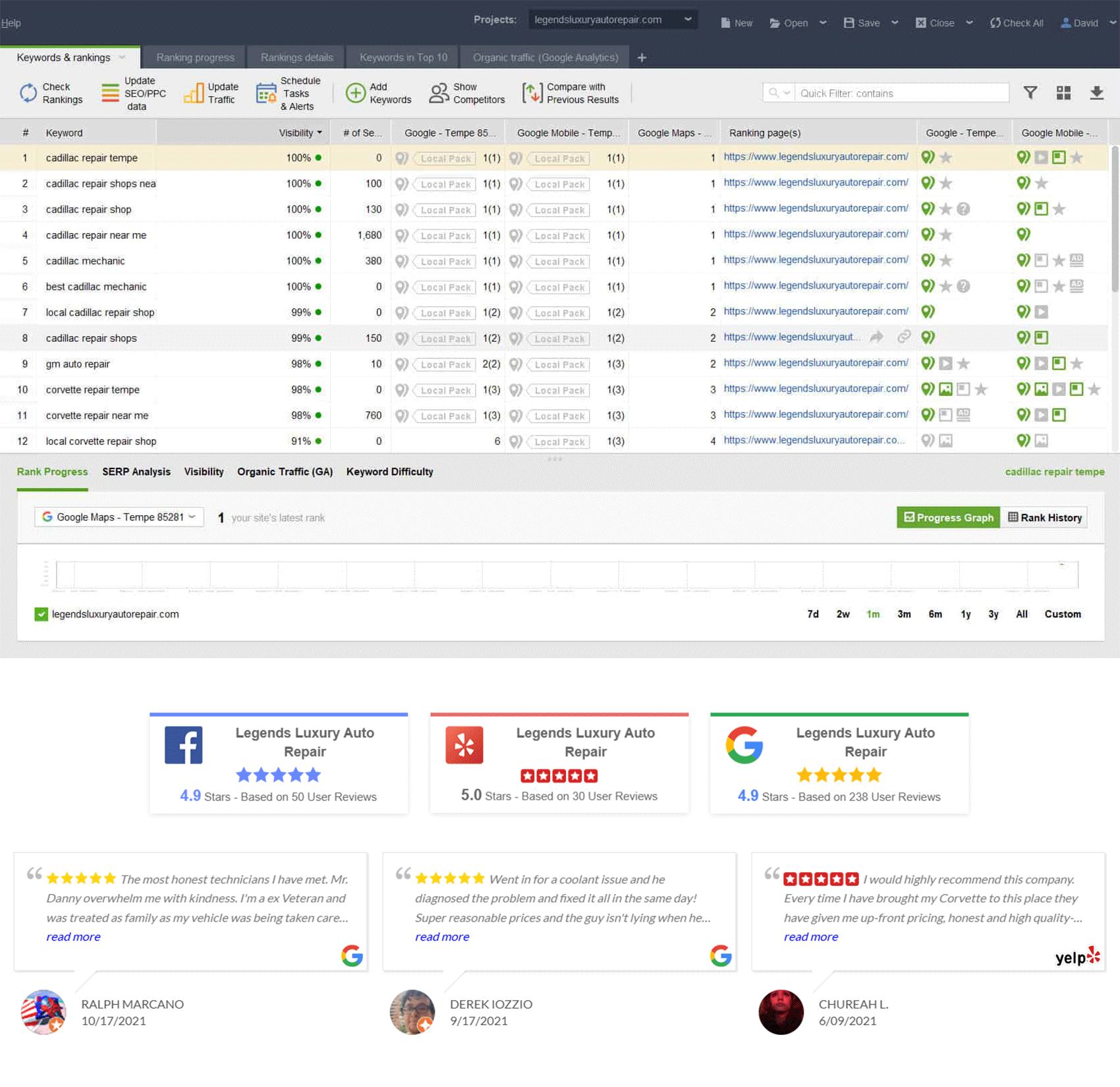Select the 2w time range
This screenshot has height=1087, width=1120.
tap(843, 614)
